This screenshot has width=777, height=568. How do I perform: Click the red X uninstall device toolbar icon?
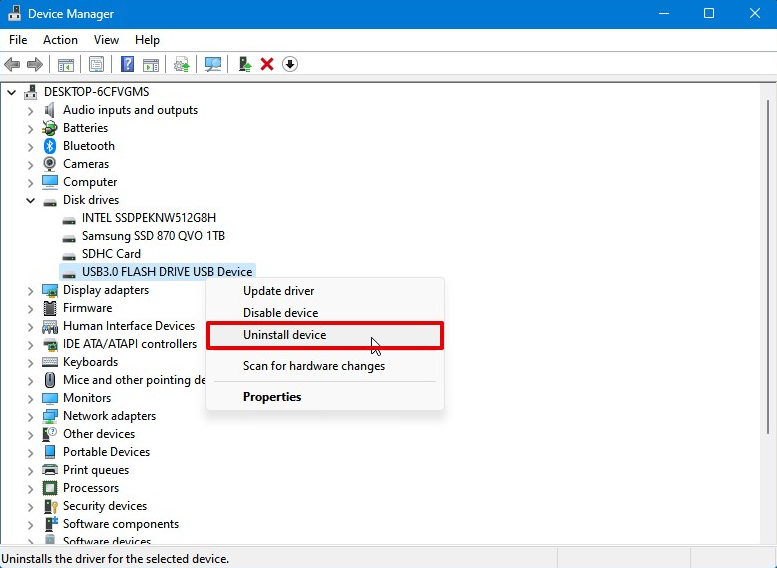(267, 64)
